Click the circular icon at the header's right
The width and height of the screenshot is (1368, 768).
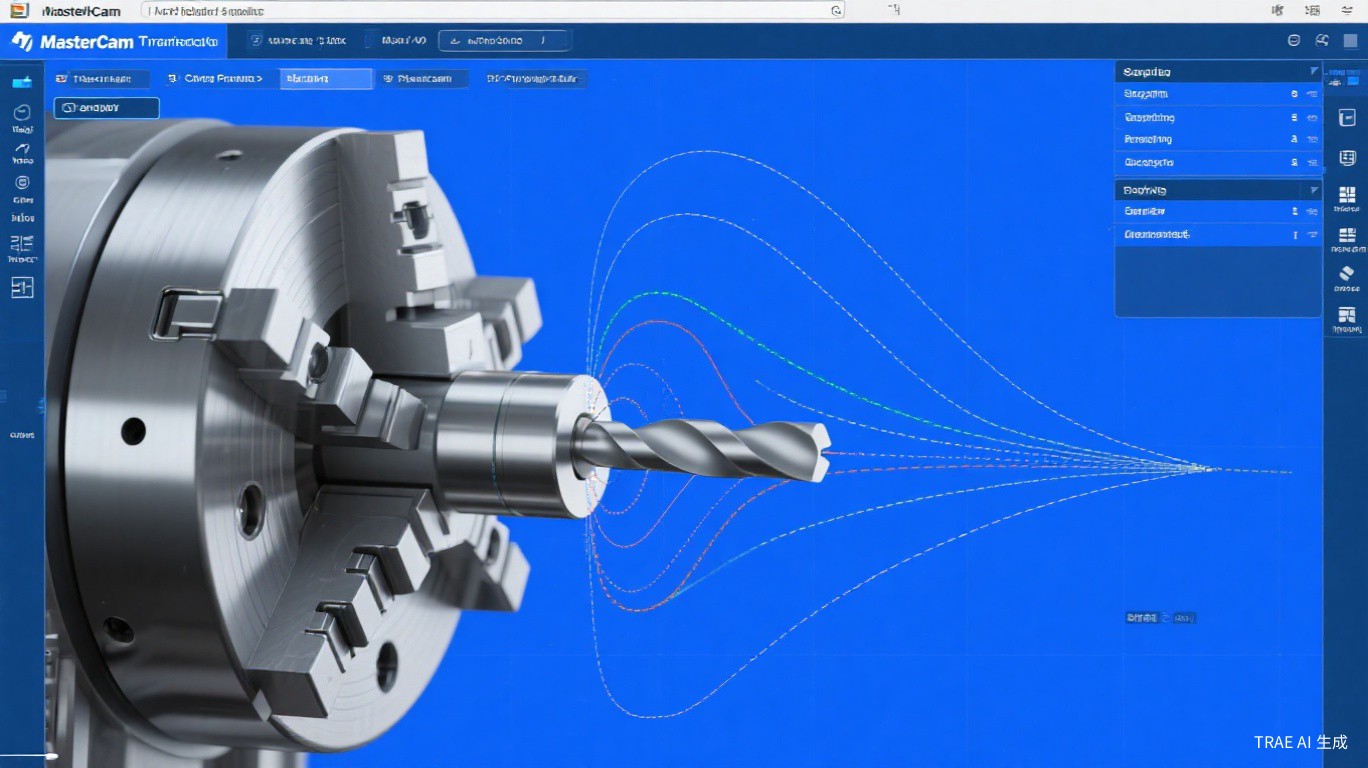click(x=1294, y=41)
